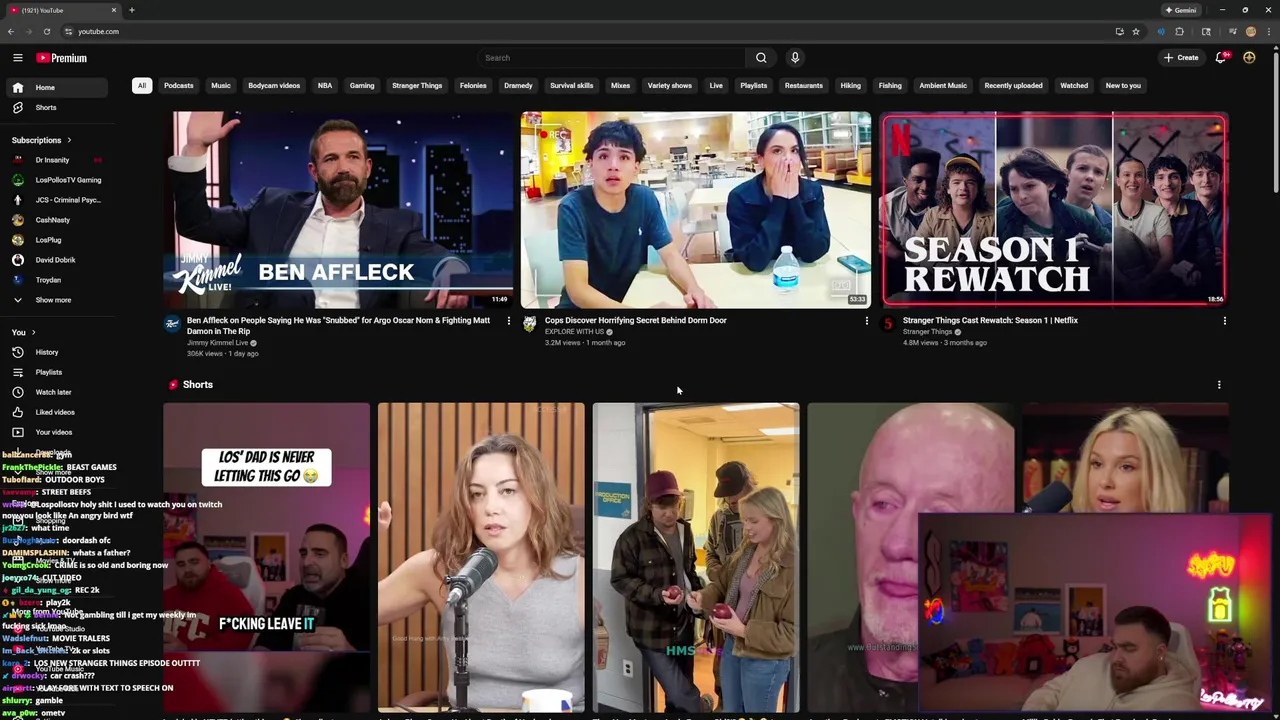This screenshot has height=720, width=1280.
Task: Select the All filter chip
Action: pyautogui.click(x=141, y=86)
